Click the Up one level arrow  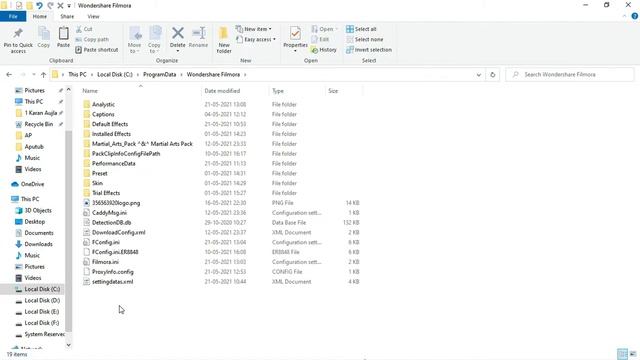coord(43,75)
